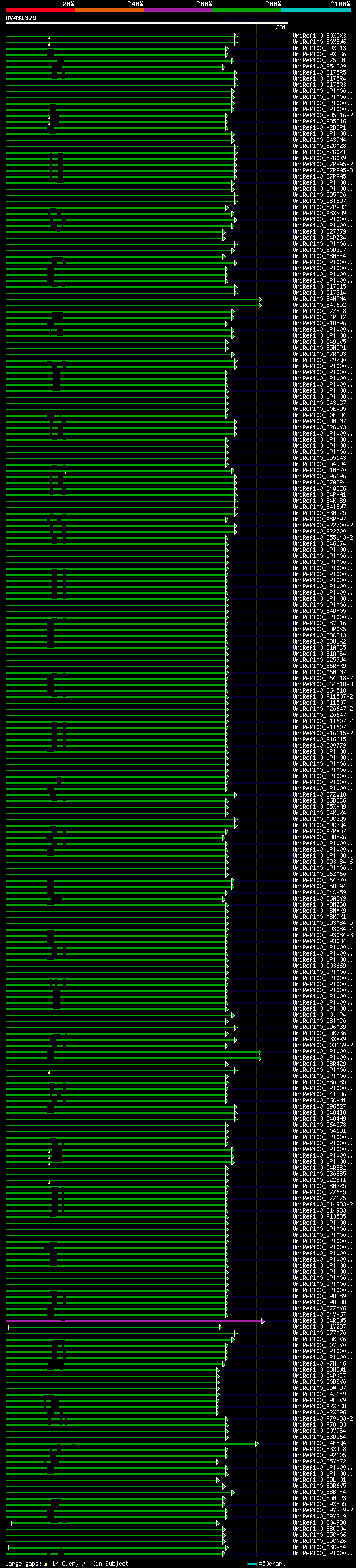Select hit label UniRef100_B4MRN4
This screenshot has width=356, height=1568.
coord(319,299)
